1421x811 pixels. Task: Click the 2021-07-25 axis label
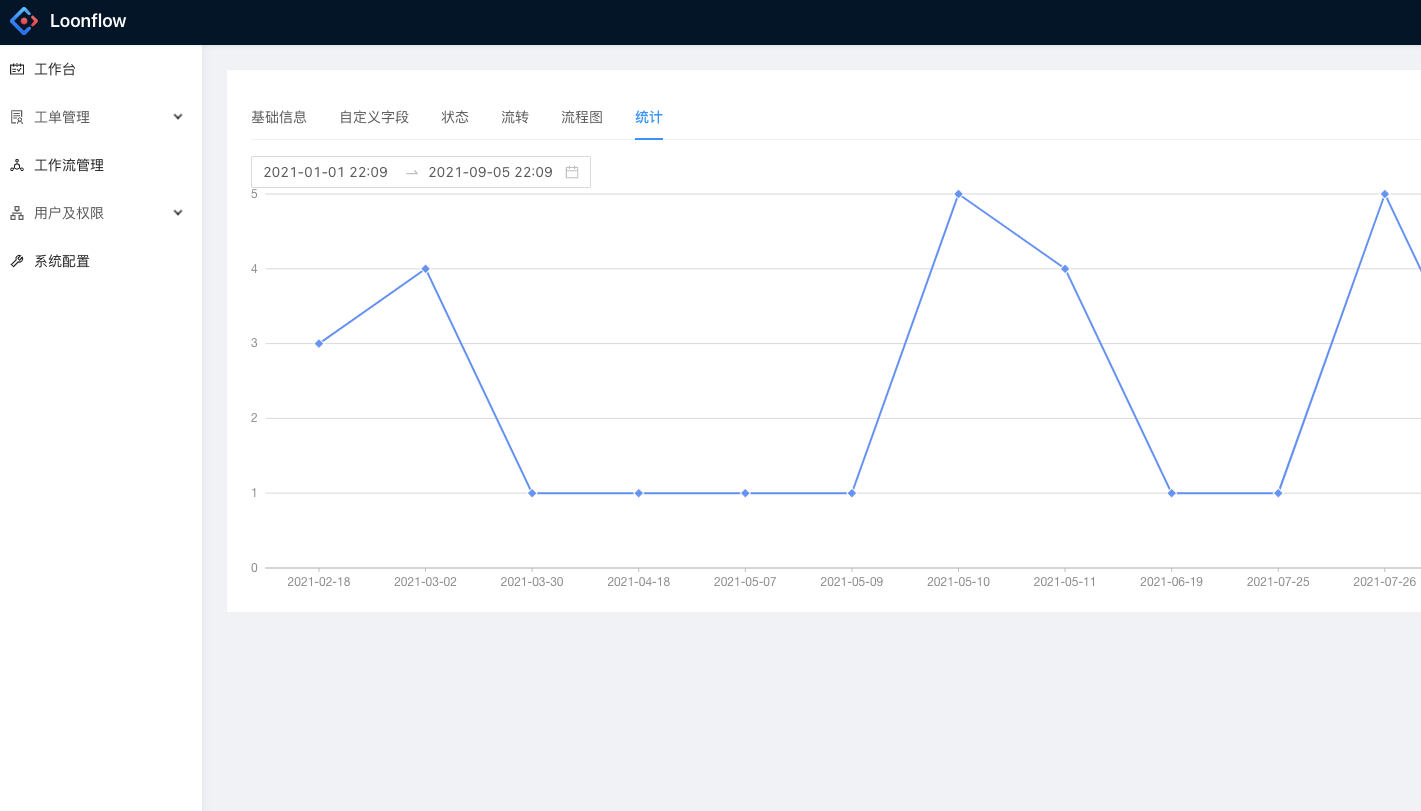(1278, 582)
